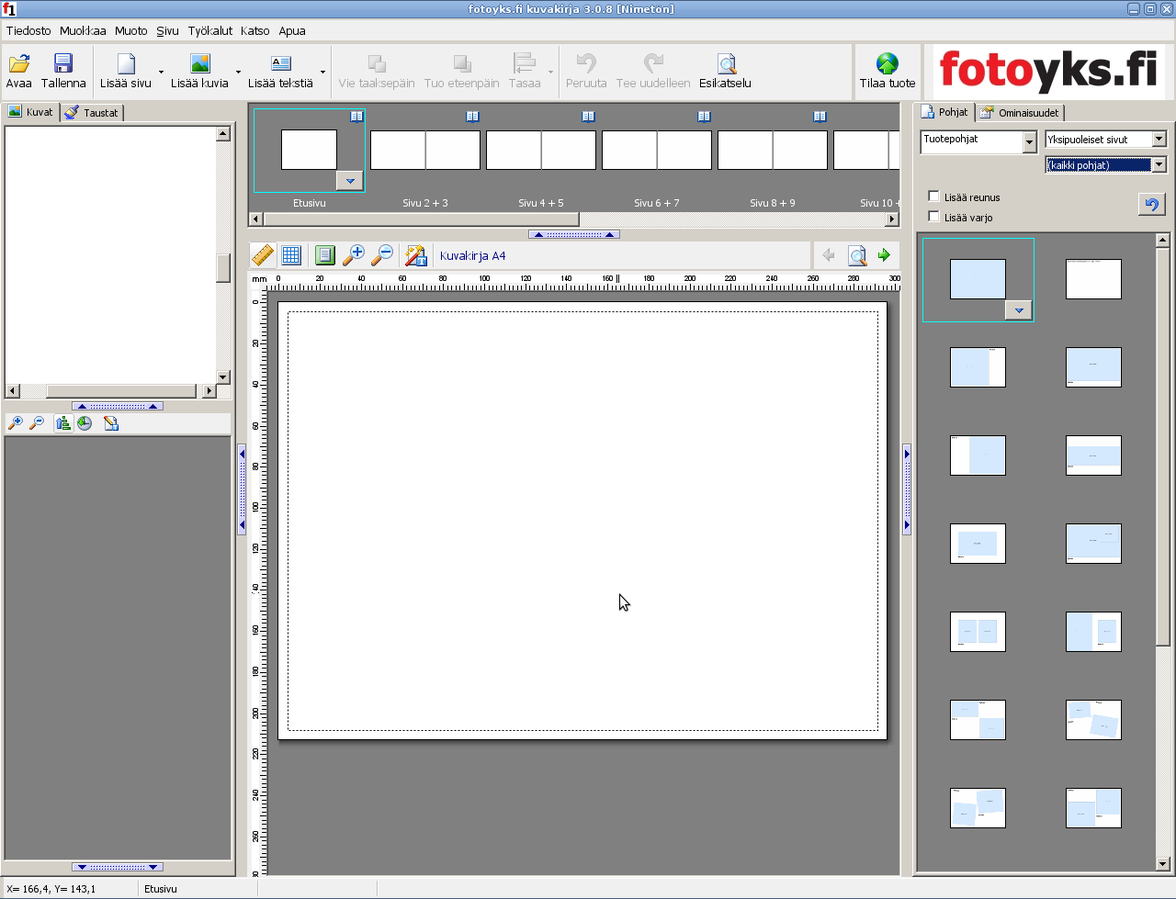
Task: Open the Yksipuoleiset sivut dropdown
Action: click(x=1159, y=139)
